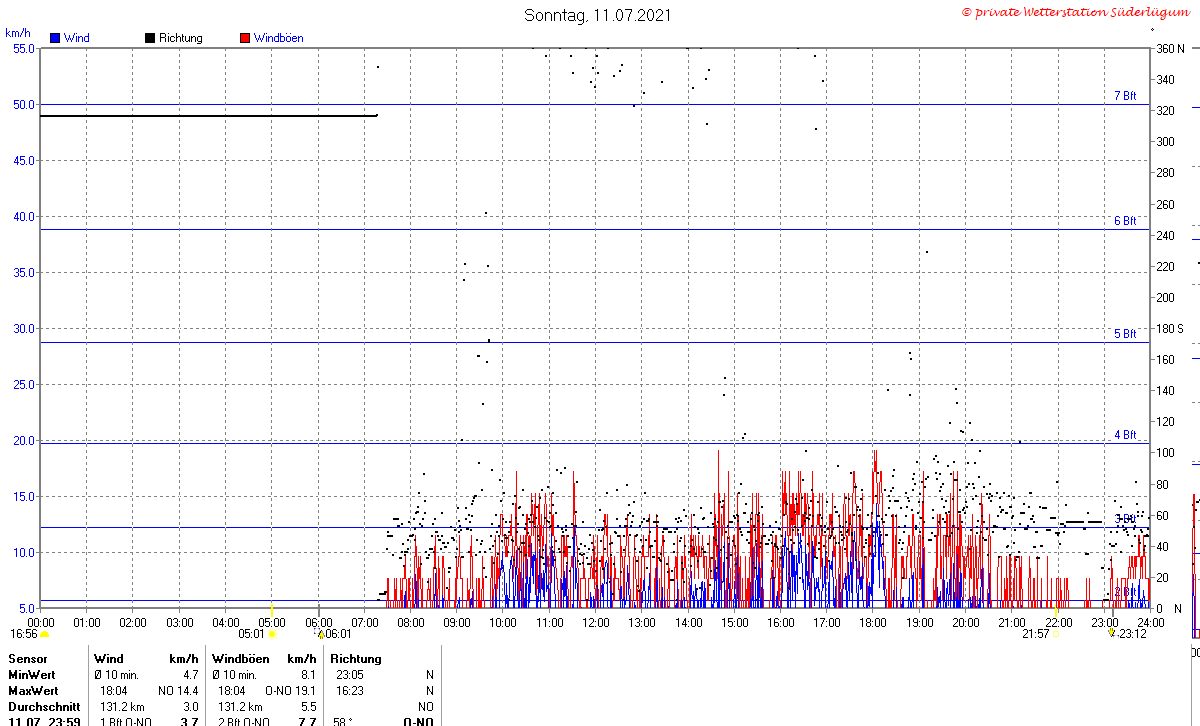Click the Windböen legend label
Image resolution: width=1200 pixels, height=726 pixels.
point(278,38)
